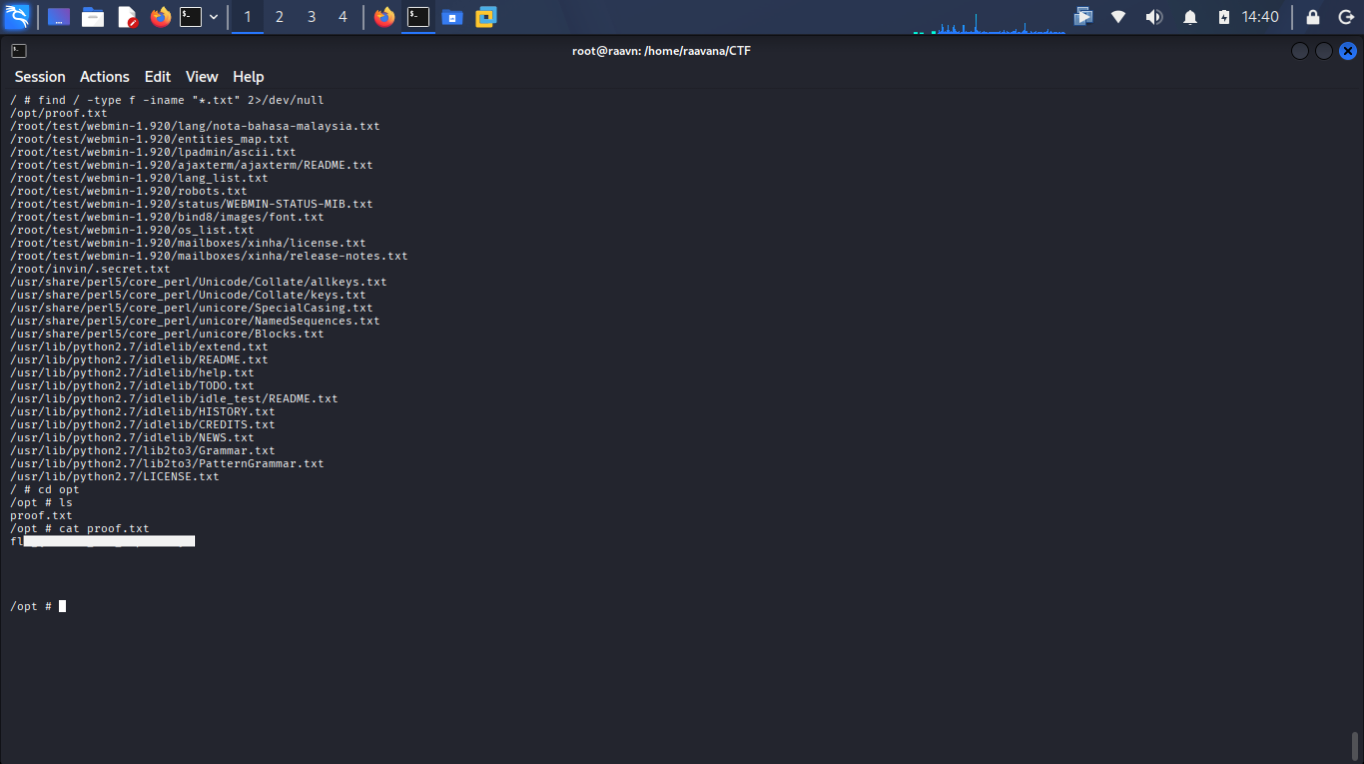Image resolution: width=1364 pixels, height=764 pixels.
Task: Open the Help menu
Action: tap(248, 77)
